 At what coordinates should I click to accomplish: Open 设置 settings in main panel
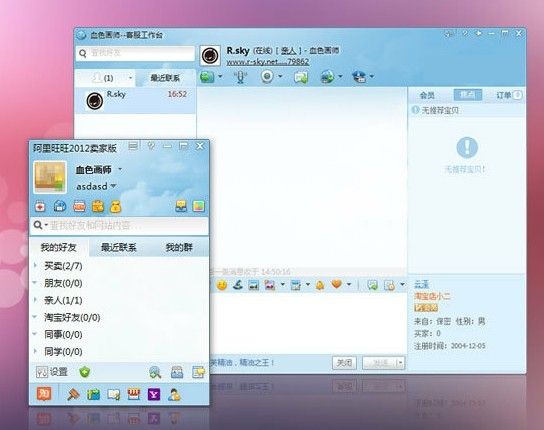tap(52, 372)
